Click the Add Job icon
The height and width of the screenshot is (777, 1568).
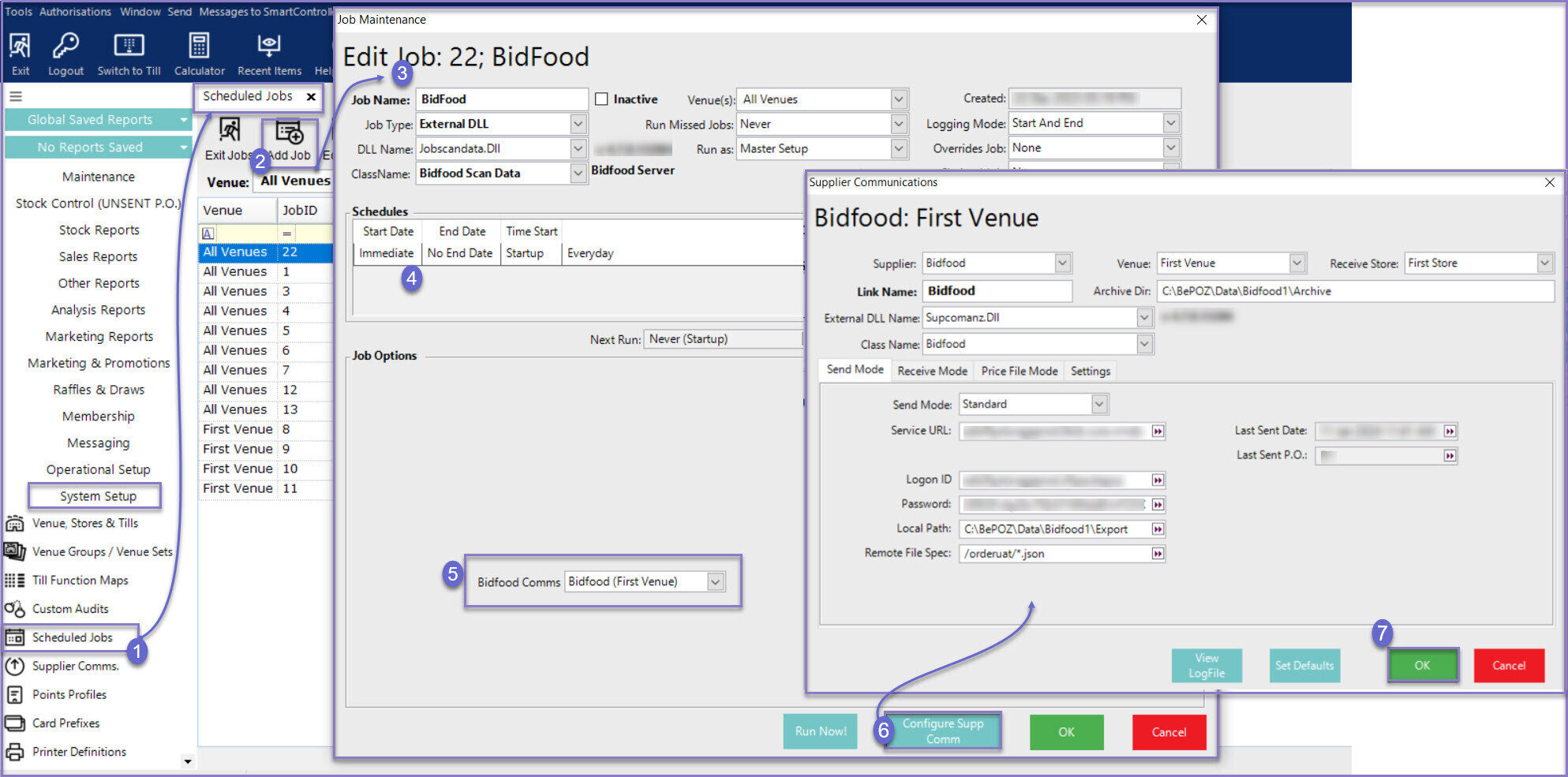point(289,133)
